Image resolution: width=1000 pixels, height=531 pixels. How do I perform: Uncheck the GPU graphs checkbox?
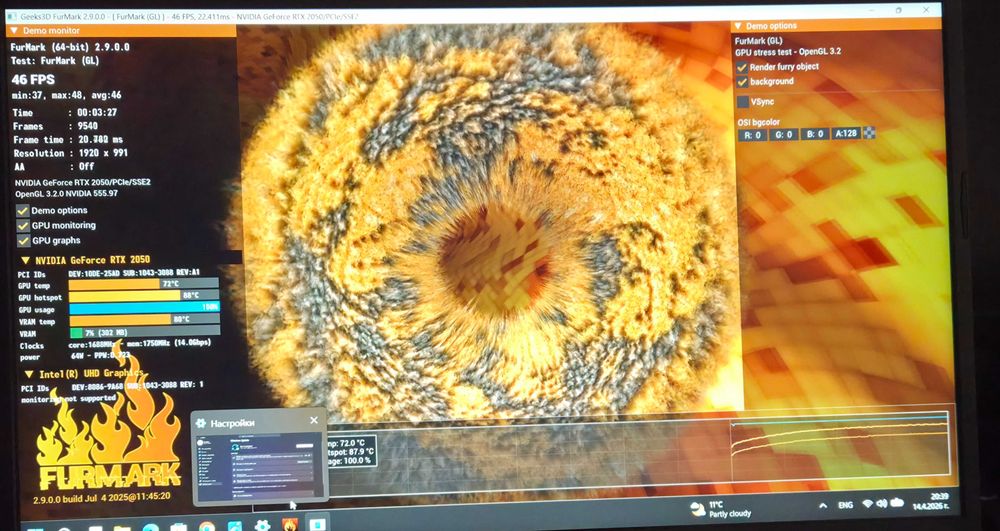click(x=22, y=241)
